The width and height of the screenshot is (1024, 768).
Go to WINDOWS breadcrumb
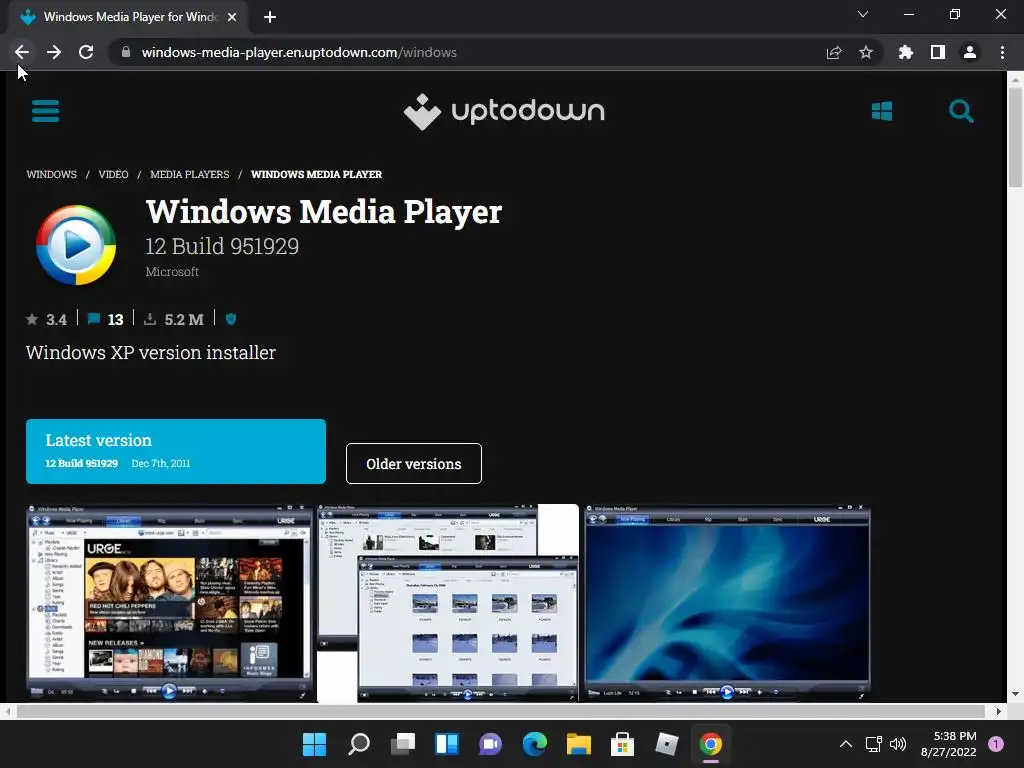(52, 174)
